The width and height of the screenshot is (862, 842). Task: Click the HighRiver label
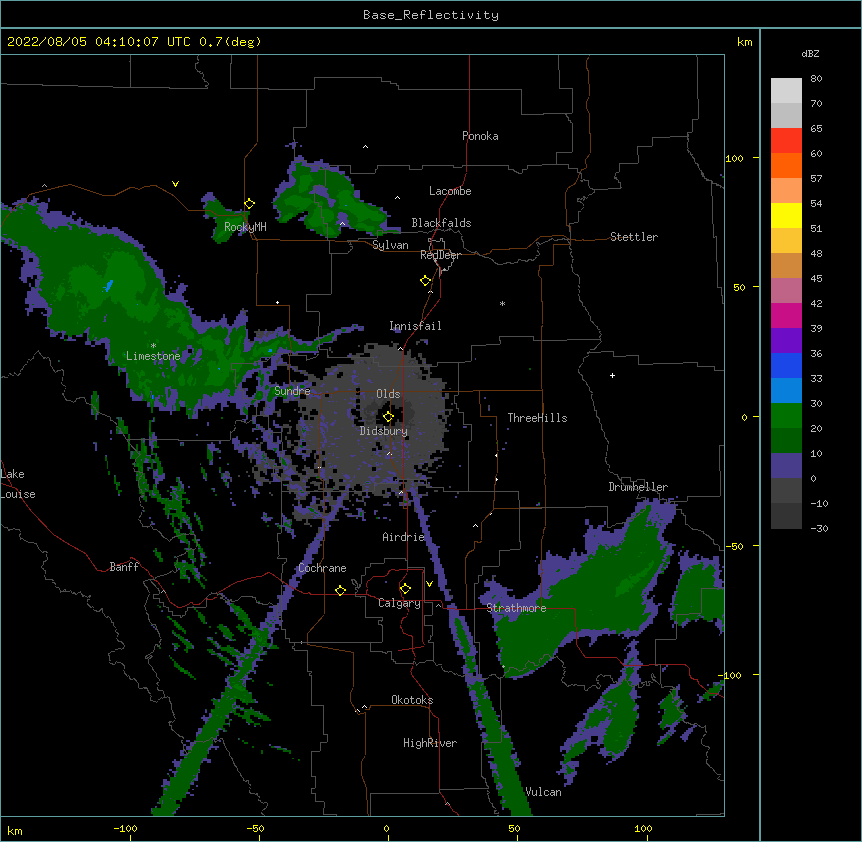tap(430, 743)
